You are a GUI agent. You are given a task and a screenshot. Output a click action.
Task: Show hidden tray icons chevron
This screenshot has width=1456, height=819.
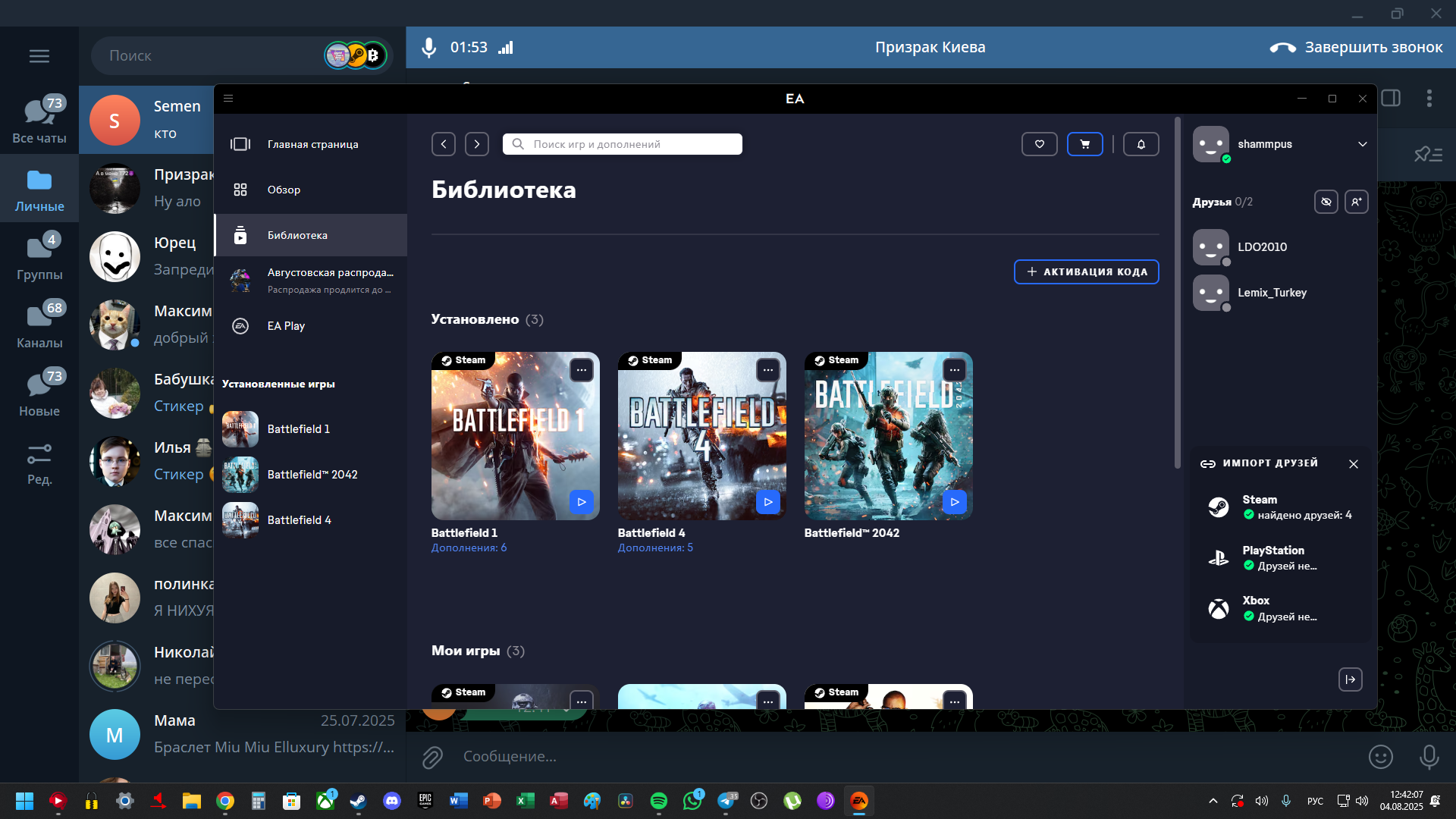1213,801
